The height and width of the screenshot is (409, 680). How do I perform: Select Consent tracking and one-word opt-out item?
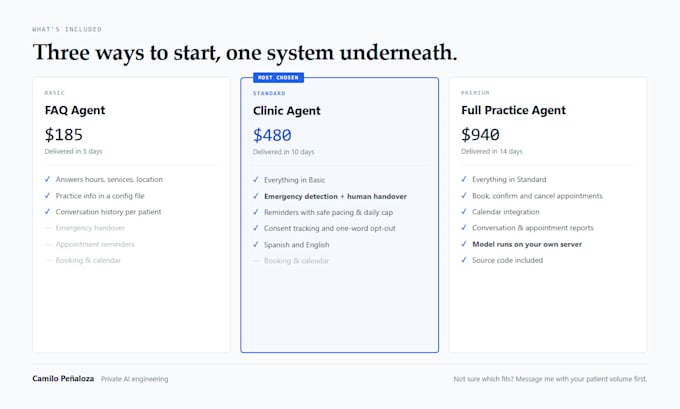(330, 229)
